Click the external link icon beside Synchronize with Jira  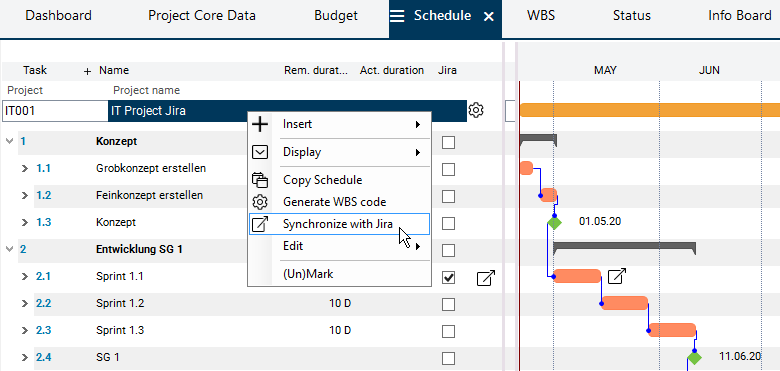[x=260, y=224]
